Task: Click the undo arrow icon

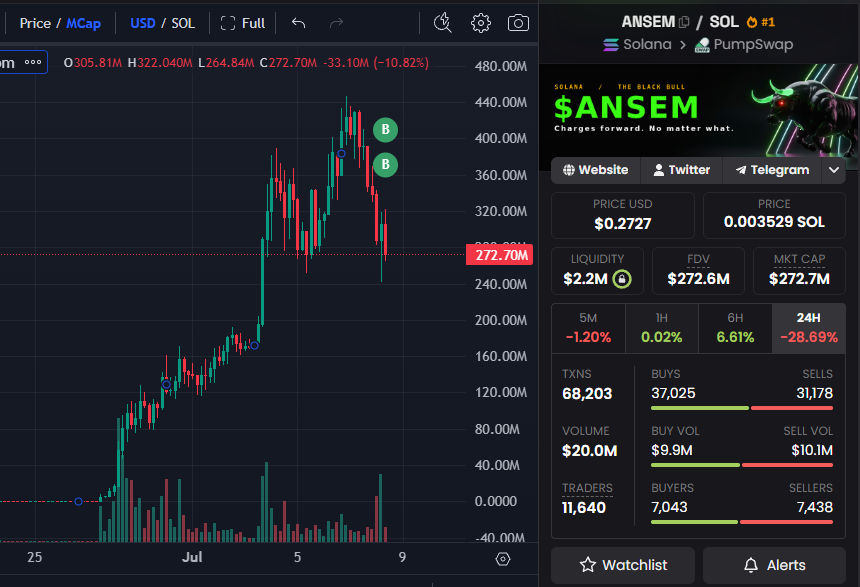Action: 298,23
